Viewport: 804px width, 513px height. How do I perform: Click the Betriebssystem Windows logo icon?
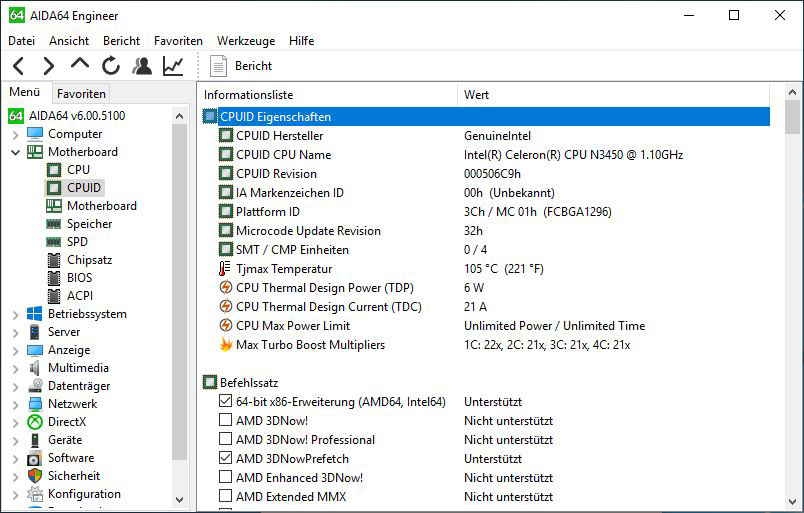tap(35, 314)
